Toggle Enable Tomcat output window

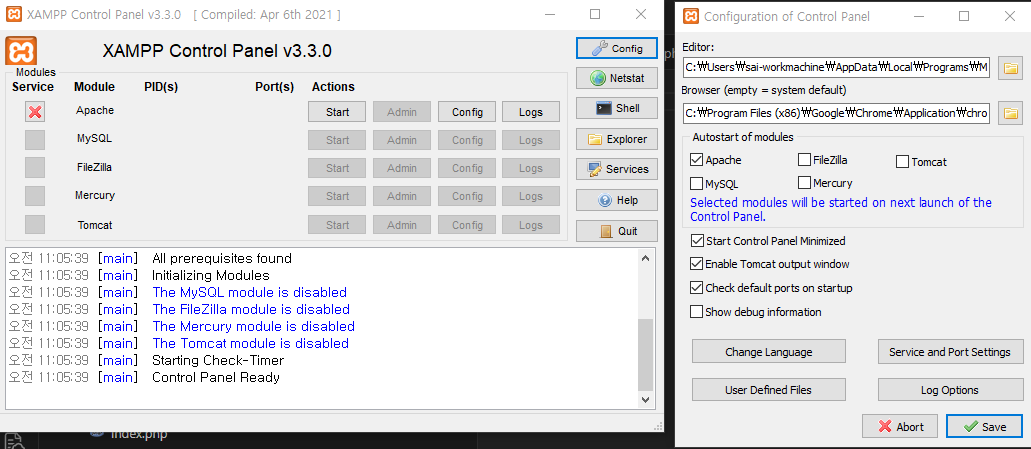coord(696,264)
